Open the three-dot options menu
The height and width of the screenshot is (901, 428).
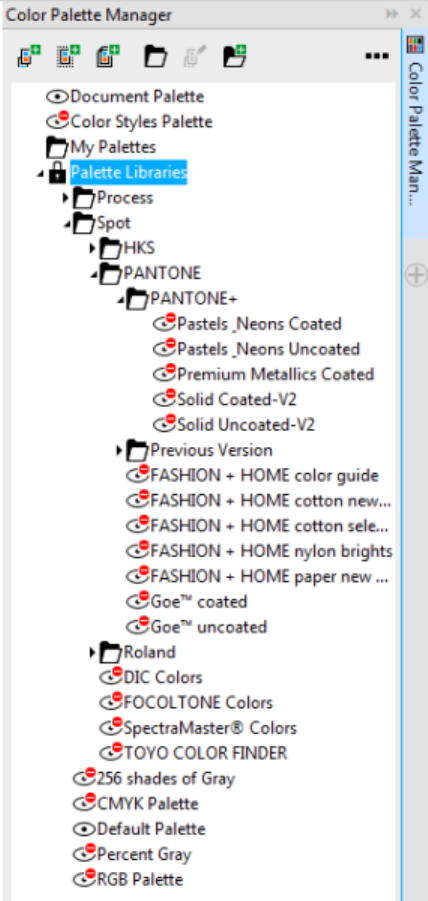[x=377, y=56]
